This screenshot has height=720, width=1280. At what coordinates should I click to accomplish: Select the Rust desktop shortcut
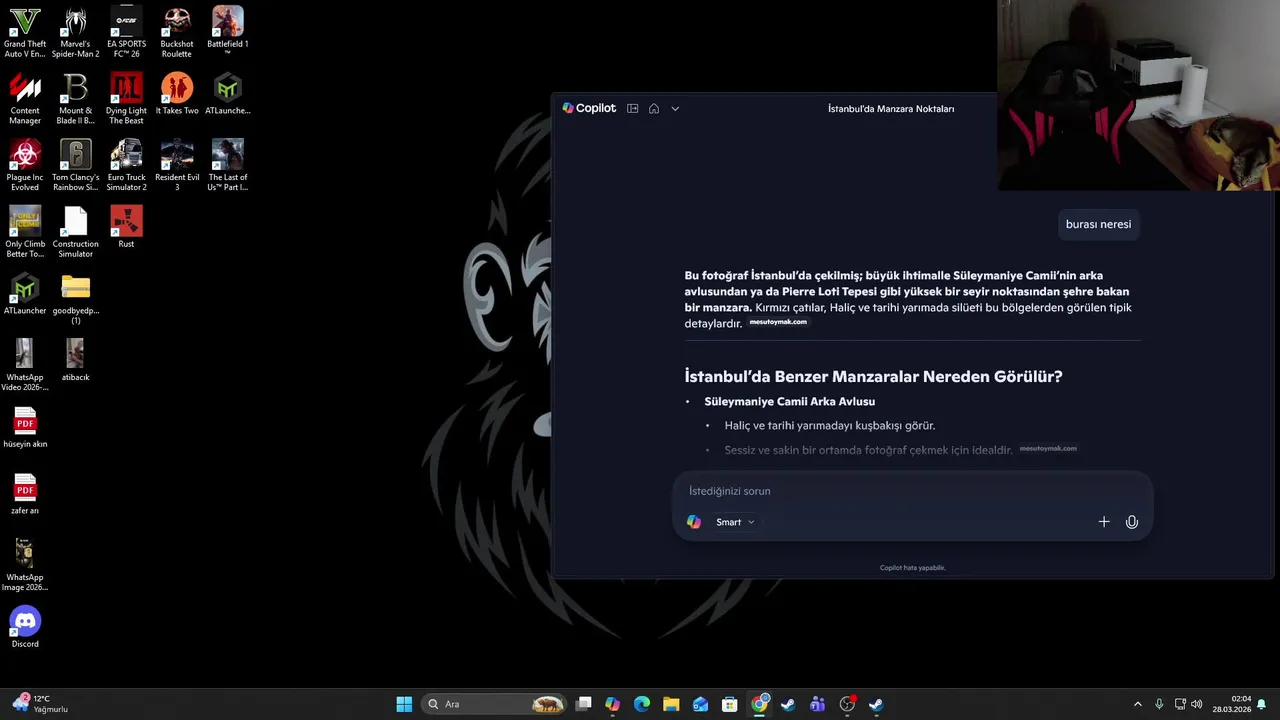pos(126,227)
